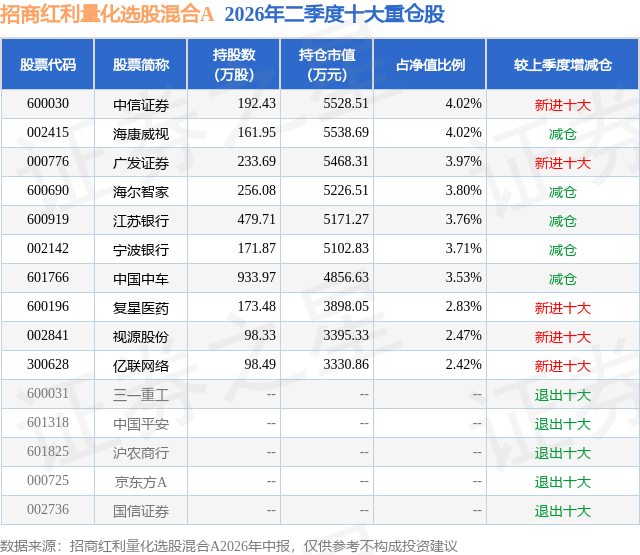Click the 占净值比例 column header

(x=430, y=64)
